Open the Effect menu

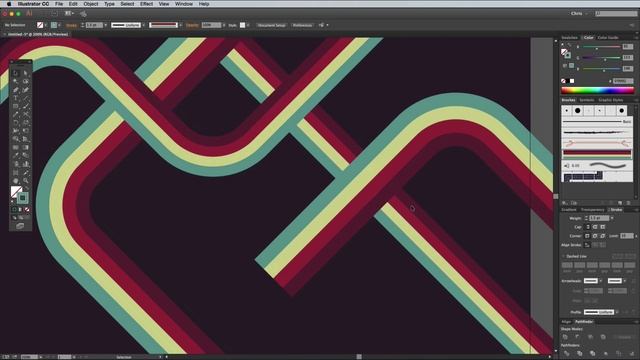click(x=146, y=4)
